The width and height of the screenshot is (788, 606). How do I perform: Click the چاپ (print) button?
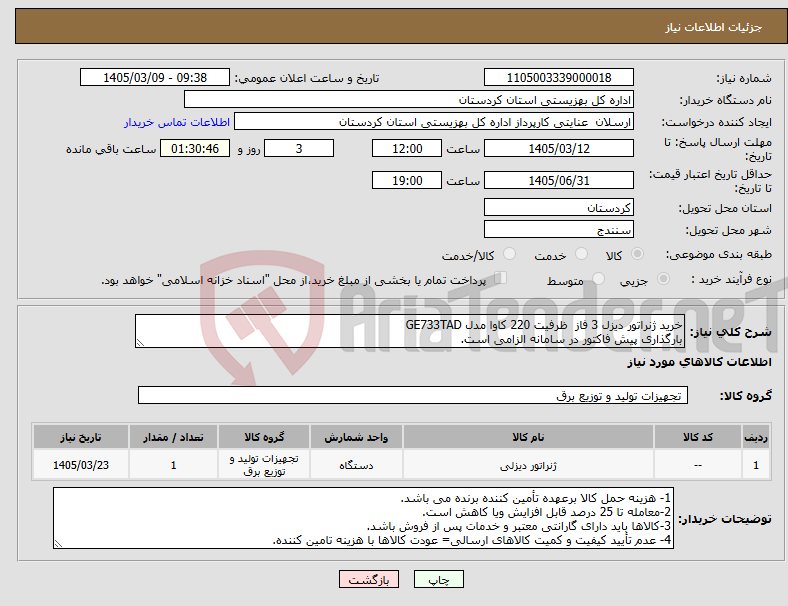click(438, 579)
